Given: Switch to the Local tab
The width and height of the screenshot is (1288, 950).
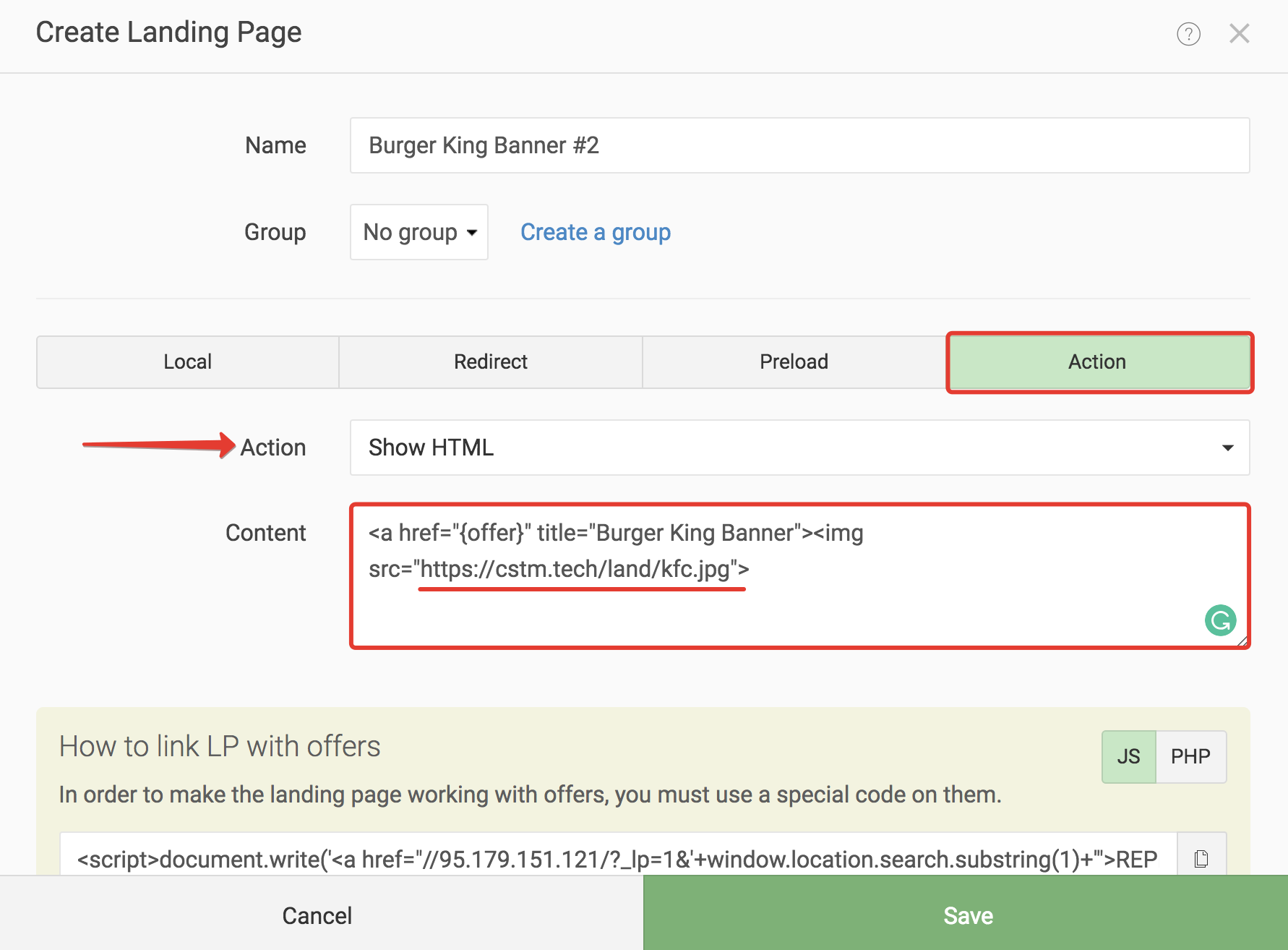Looking at the screenshot, I should tap(188, 361).
